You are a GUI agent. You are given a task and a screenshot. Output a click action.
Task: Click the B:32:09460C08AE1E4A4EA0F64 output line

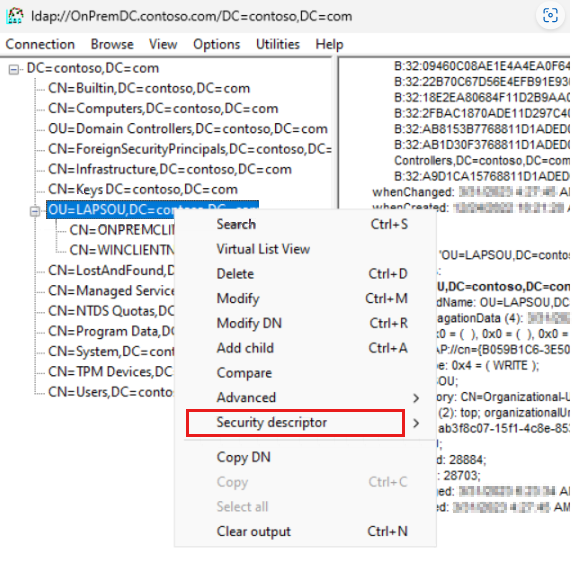[x=482, y=66]
